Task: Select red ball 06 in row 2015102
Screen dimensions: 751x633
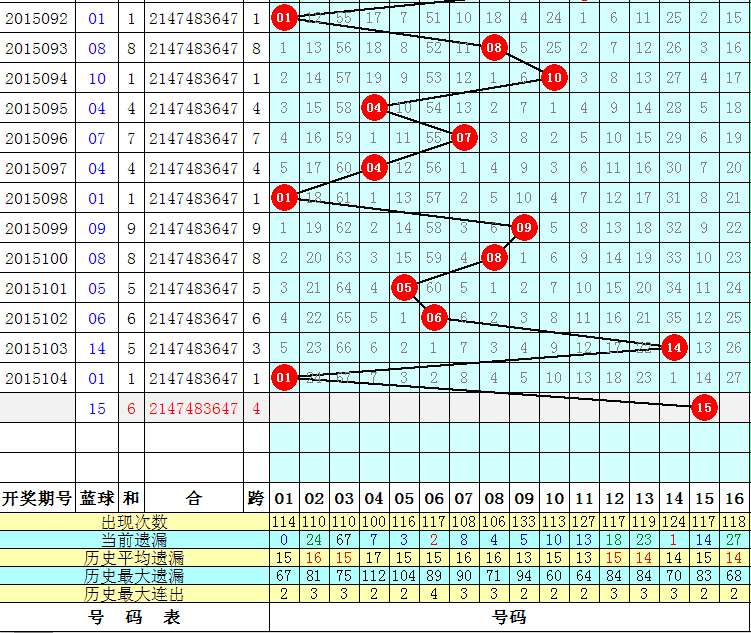Action: click(x=434, y=317)
